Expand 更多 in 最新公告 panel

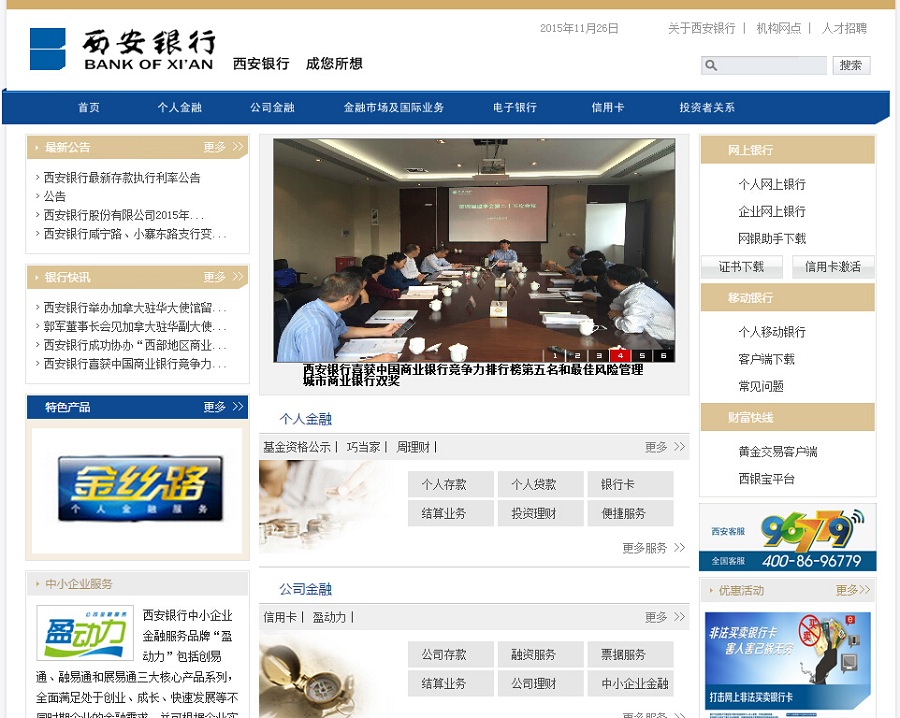coord(223,147)
